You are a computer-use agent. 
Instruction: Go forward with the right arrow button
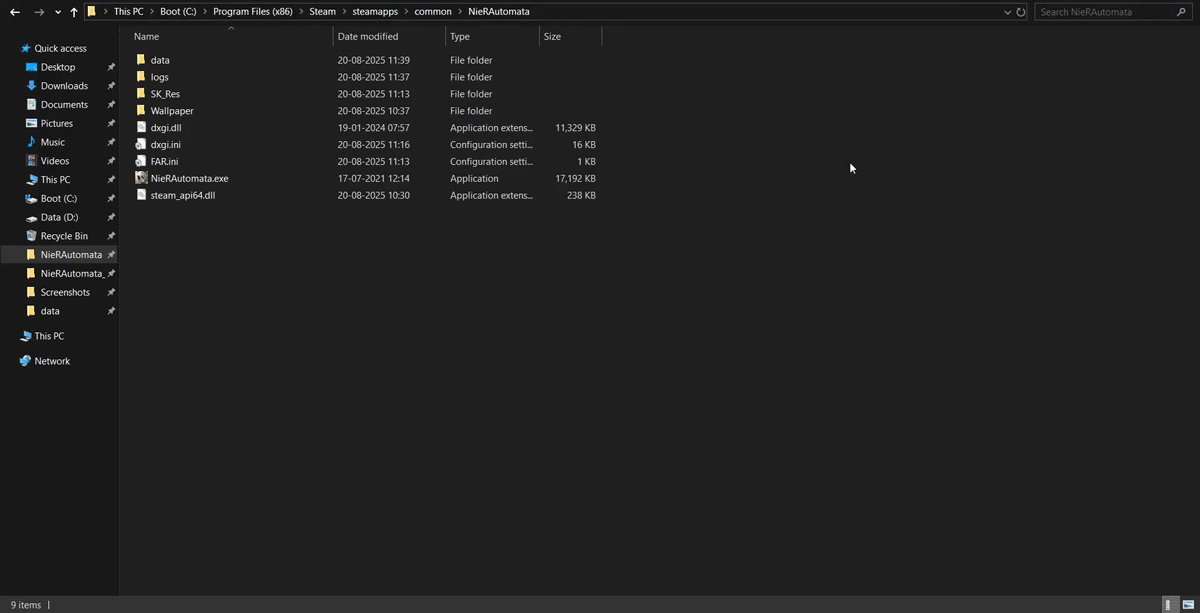[39, 12]
